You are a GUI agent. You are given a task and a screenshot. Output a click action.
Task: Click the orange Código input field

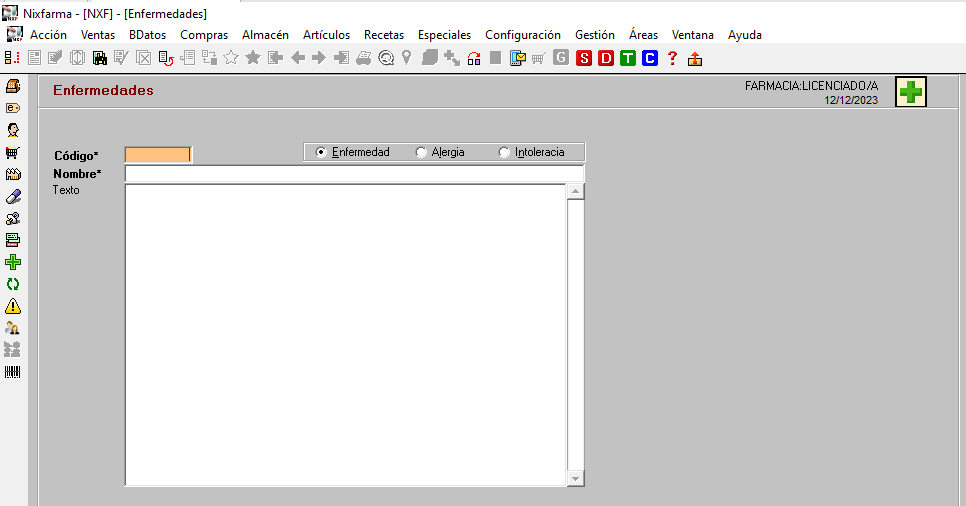pos(158,155)
